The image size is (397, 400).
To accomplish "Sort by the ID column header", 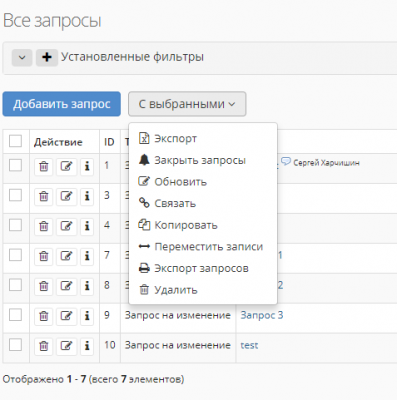I will (x=109, y=142).
